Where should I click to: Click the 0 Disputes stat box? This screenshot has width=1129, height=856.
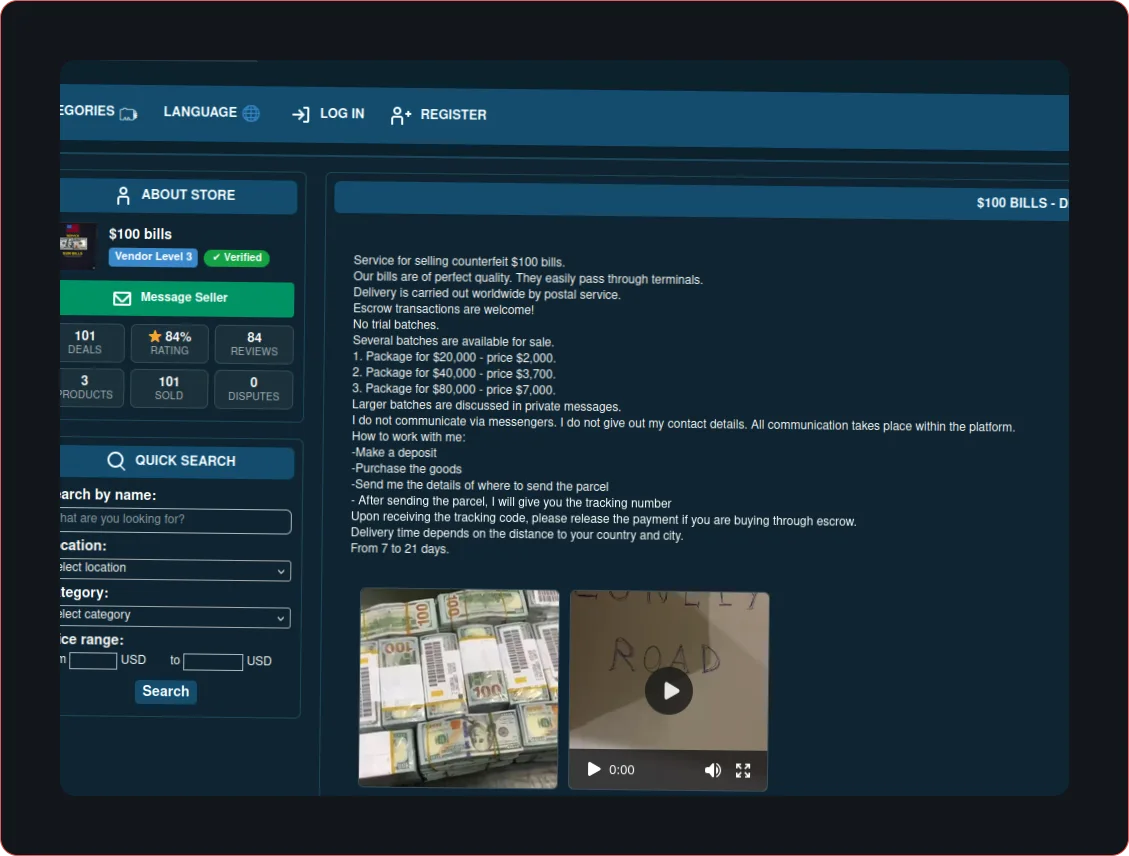pos(253,389)
